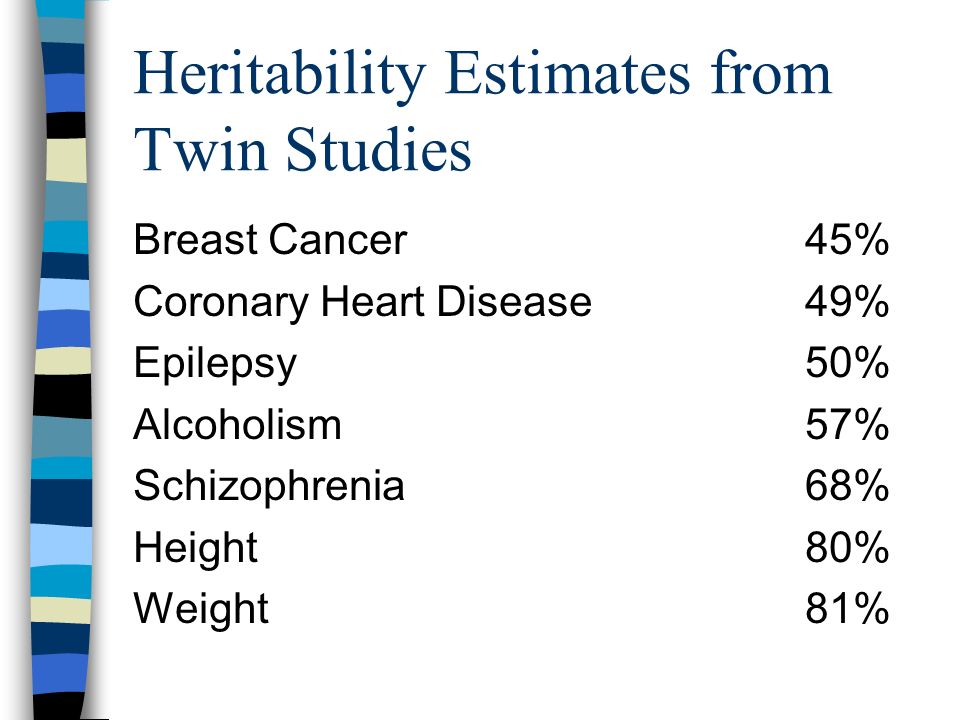Click the Coronary Heart Disease text
960x720 pixels.
point(362,302)
